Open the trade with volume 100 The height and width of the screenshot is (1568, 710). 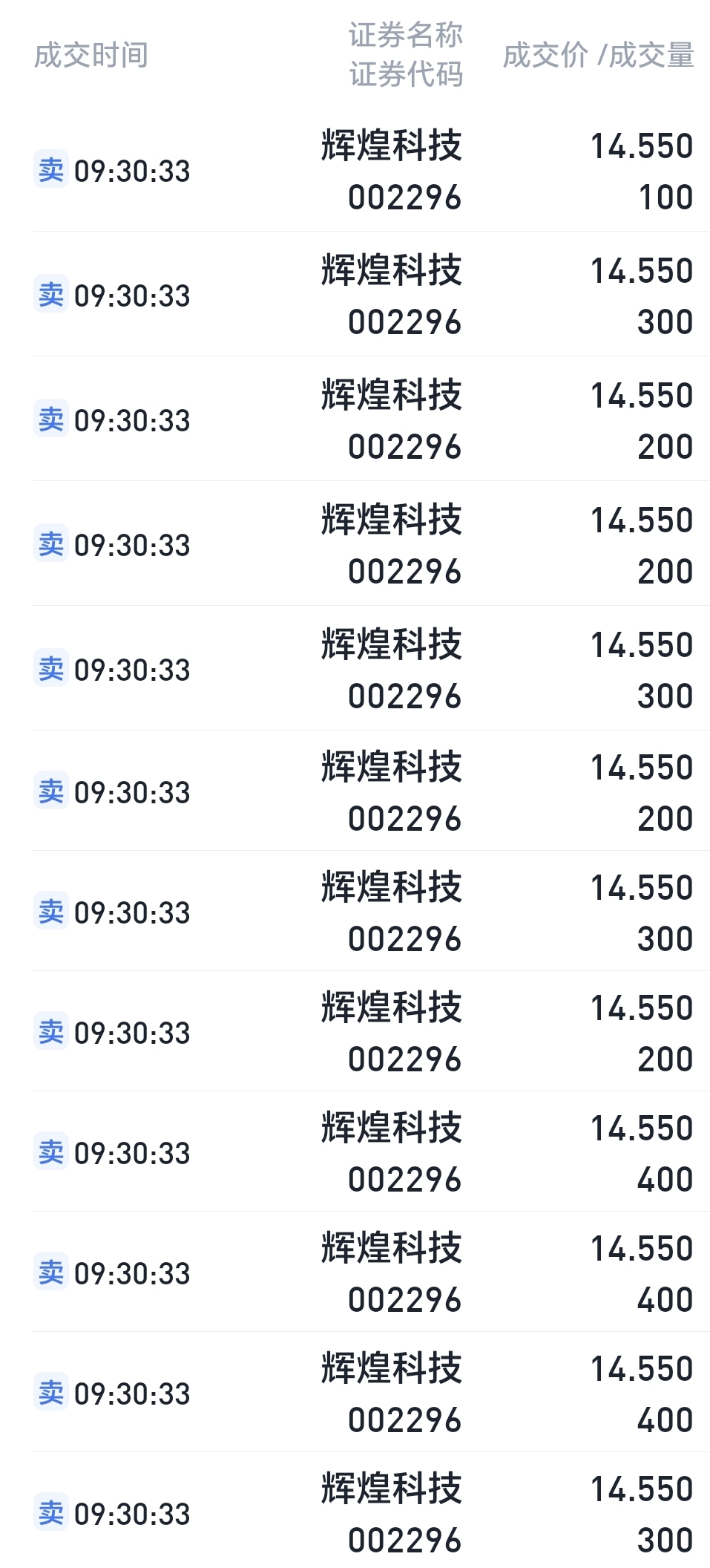point(371,170)
